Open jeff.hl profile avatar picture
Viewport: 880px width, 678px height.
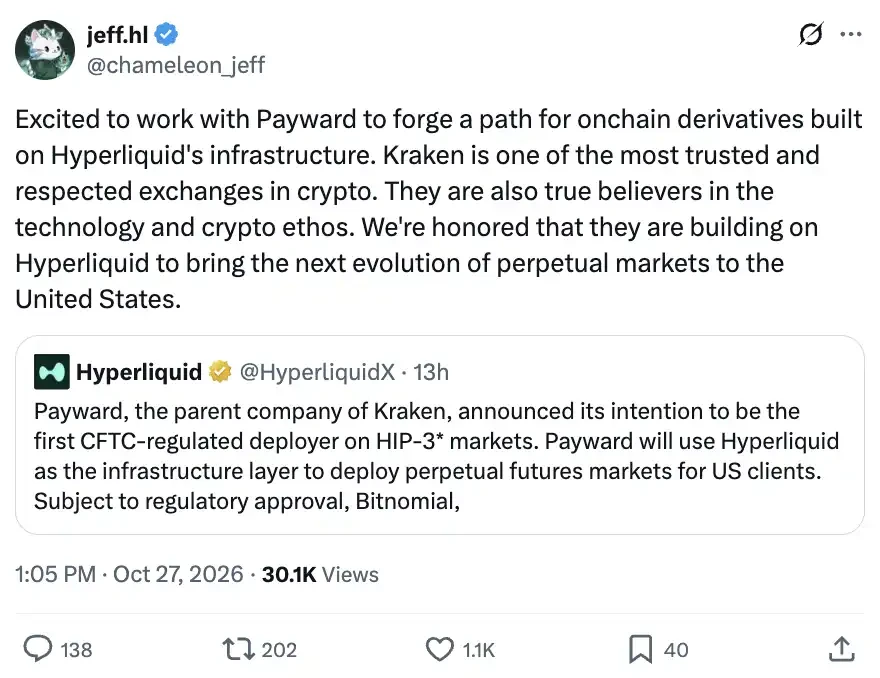point(45,50)
